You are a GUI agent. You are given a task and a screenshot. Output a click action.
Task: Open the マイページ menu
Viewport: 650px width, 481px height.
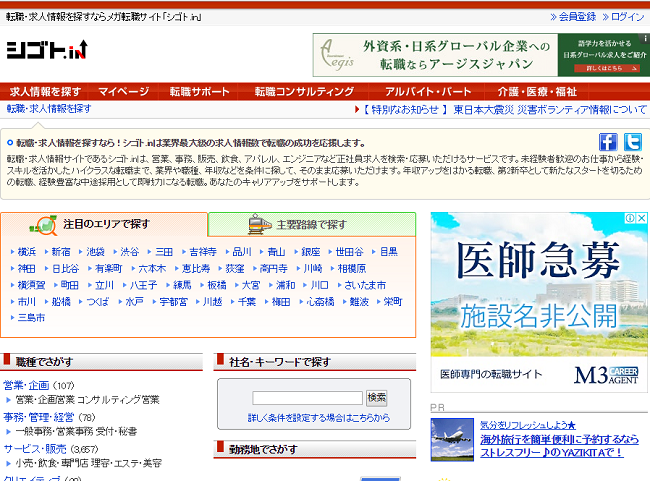[x=124, y=92]
